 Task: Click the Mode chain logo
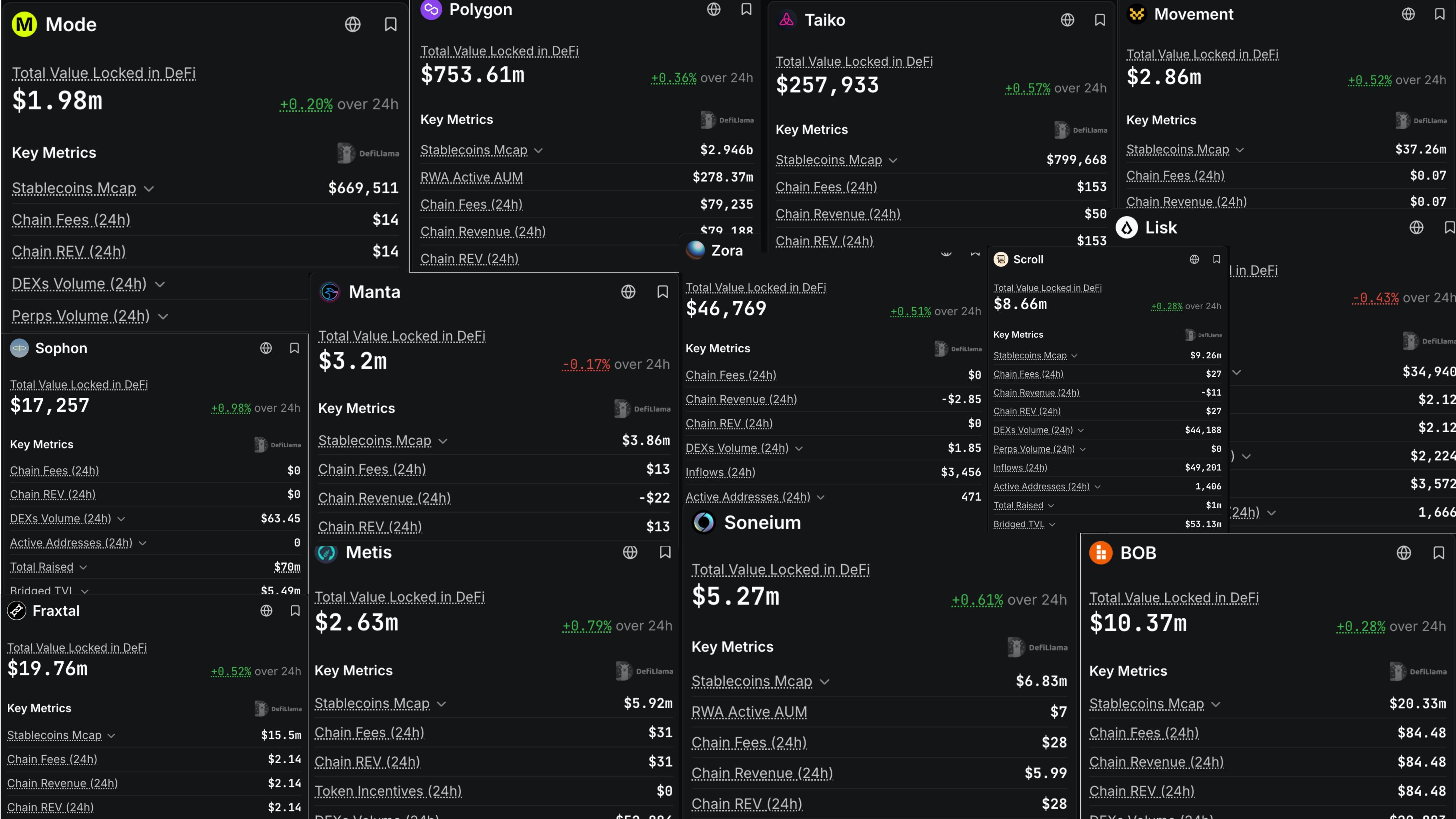pyautogui.click(x=24, y=24)
